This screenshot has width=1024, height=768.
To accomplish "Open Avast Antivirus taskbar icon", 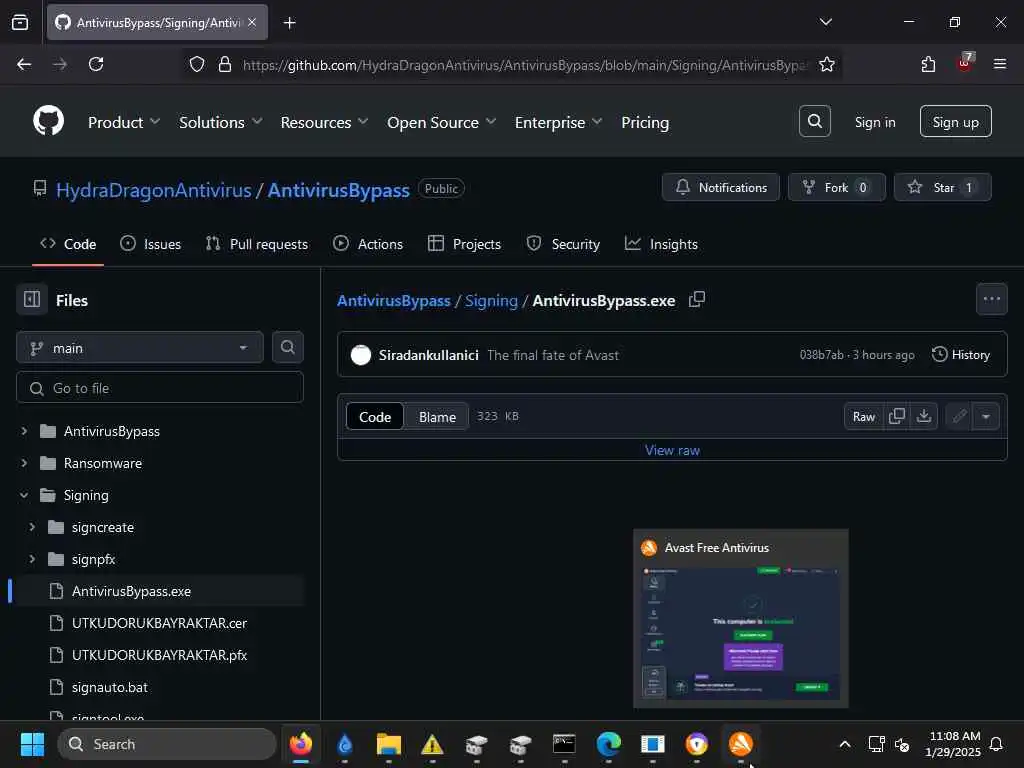I will pos(741,744).
